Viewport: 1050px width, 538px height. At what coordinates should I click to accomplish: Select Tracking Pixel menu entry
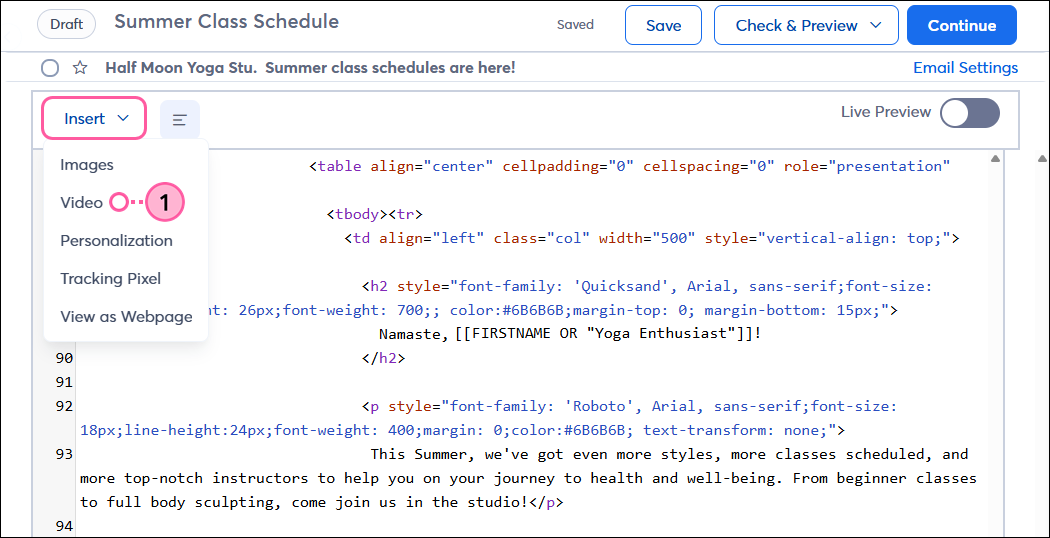[x=110, y=279]
